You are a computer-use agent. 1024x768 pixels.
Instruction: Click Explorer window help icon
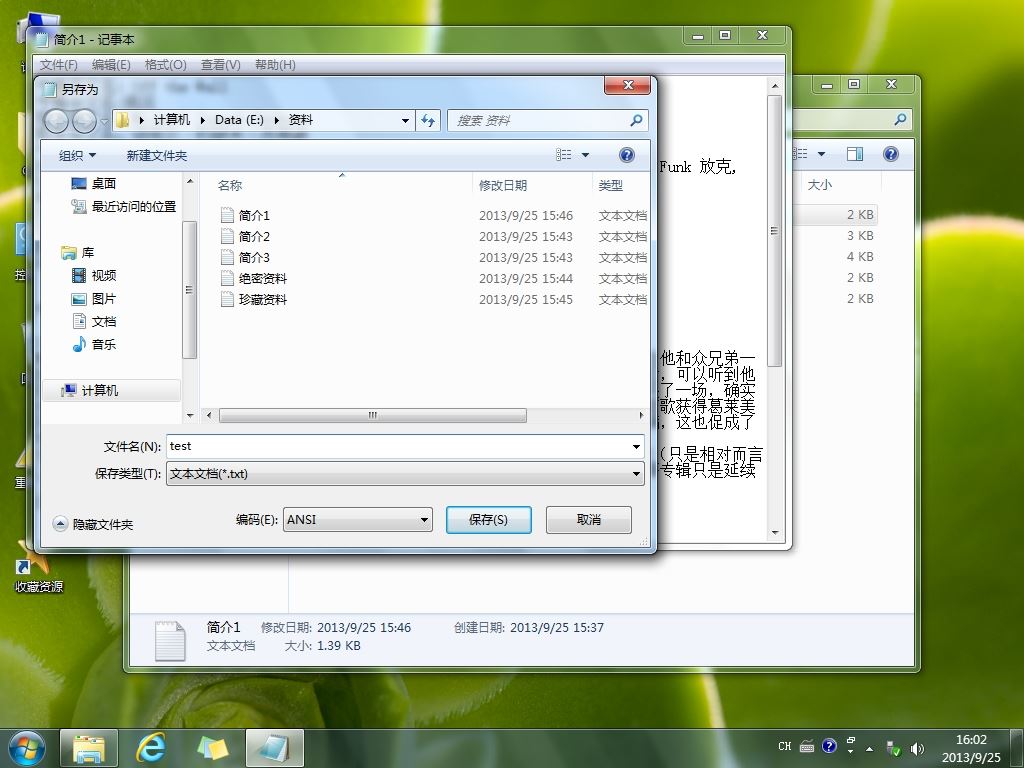tap(890, 154)
